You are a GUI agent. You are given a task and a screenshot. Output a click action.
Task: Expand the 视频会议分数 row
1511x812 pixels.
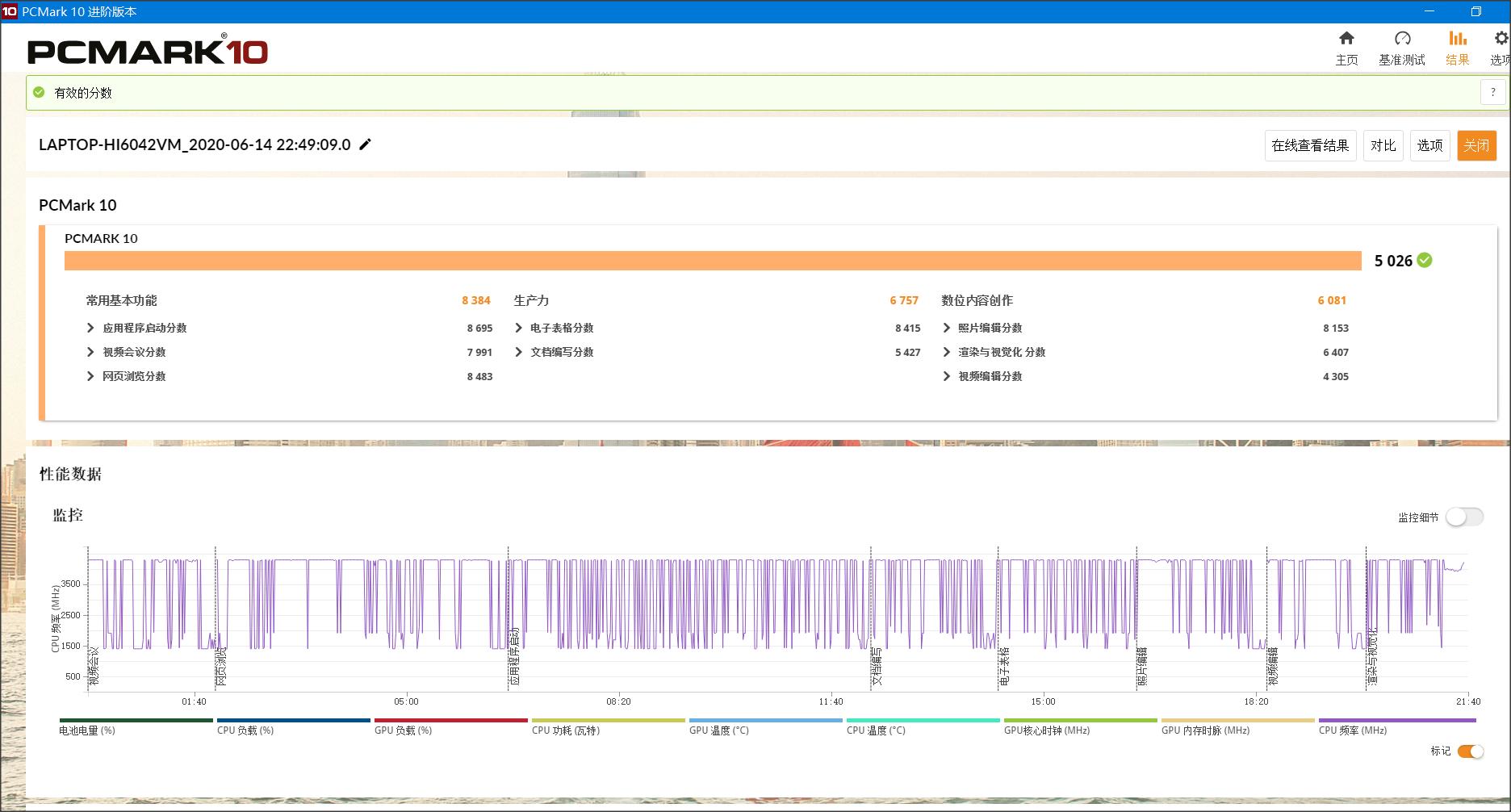coord(90,352)
